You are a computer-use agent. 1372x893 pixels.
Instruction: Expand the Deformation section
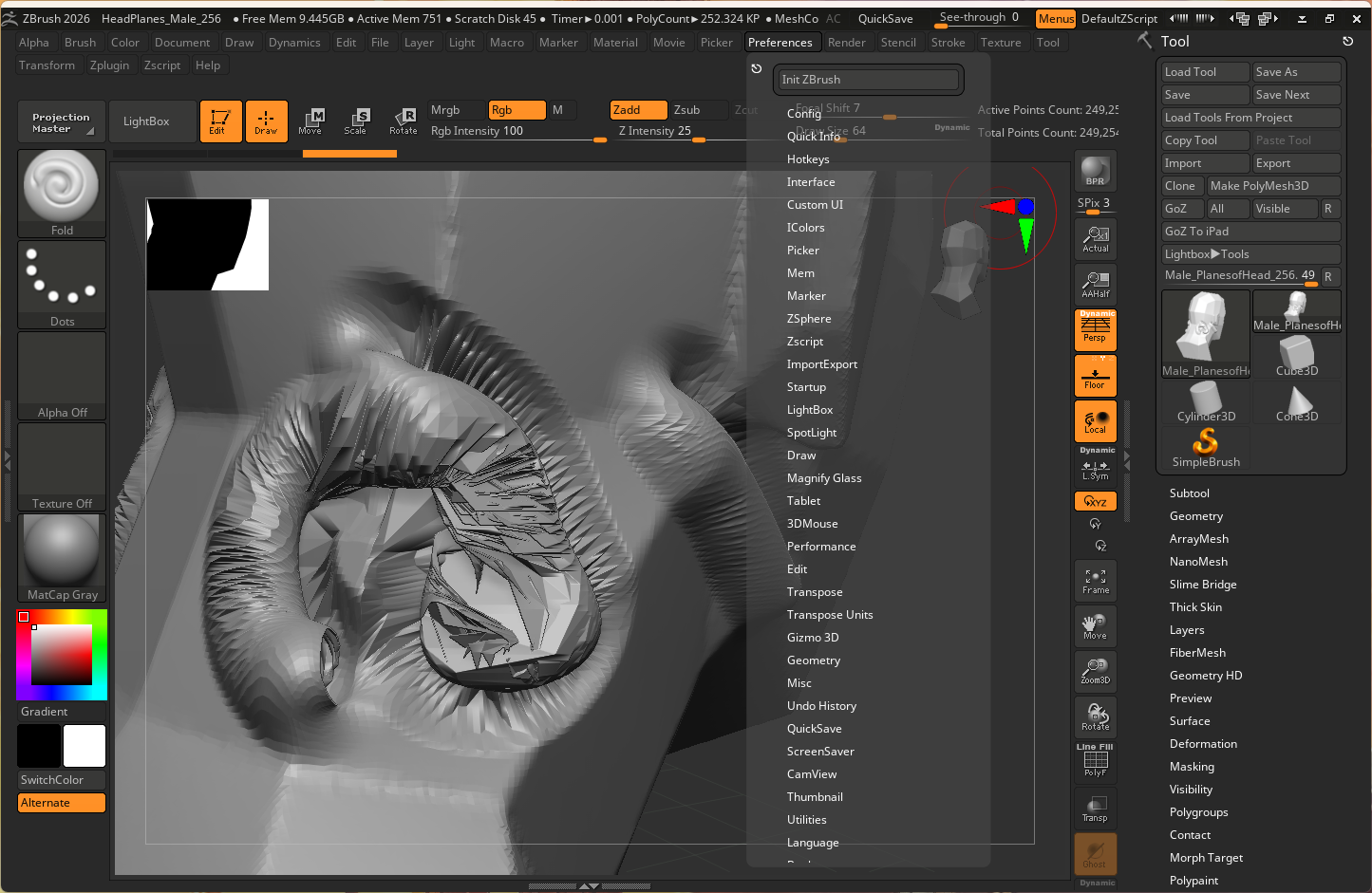[x=1203, y=744]
